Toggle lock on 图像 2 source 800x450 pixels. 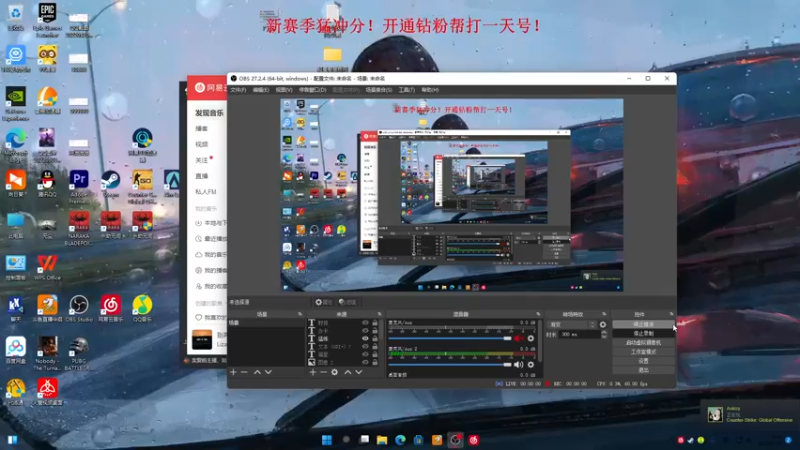[x=375, y=362]
